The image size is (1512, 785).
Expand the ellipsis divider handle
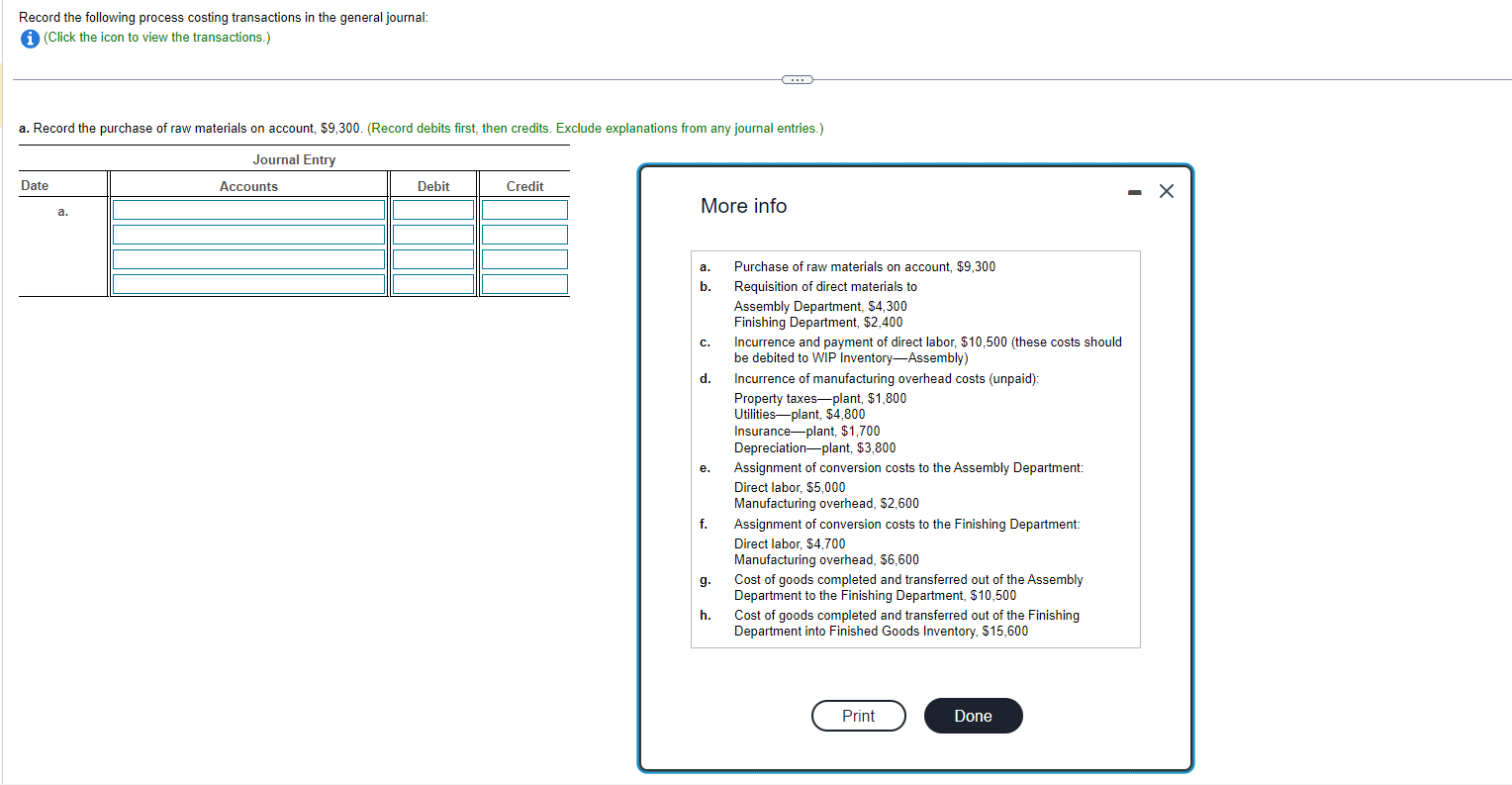pos(796,79)
